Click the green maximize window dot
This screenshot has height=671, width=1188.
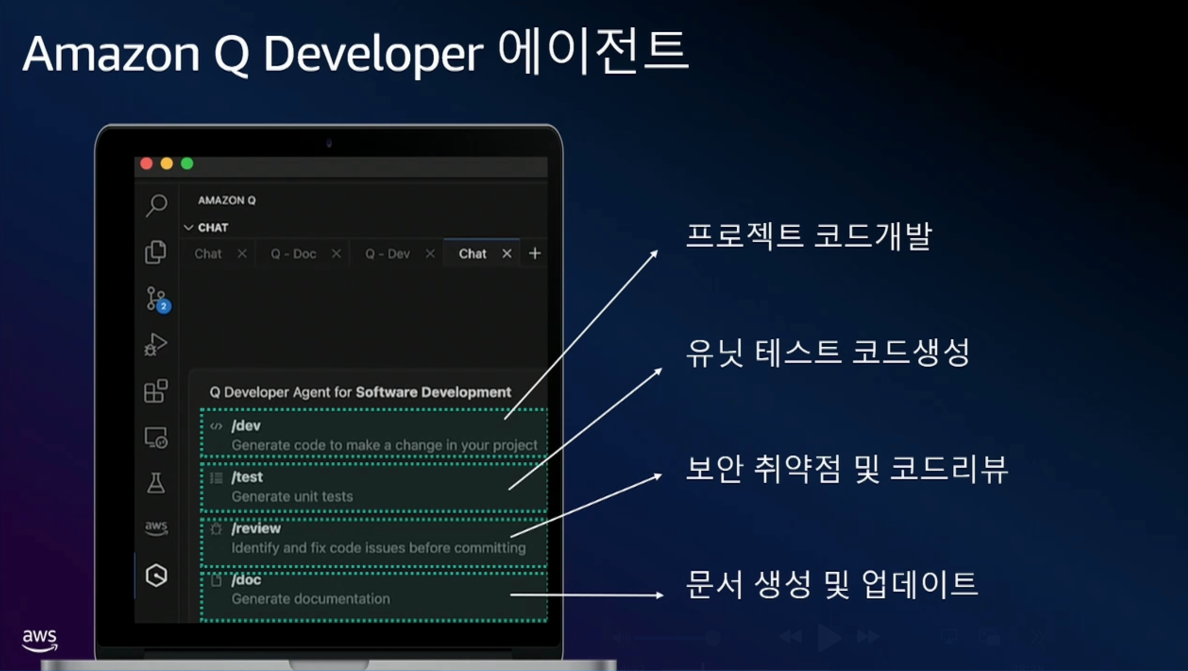[187, 164]
